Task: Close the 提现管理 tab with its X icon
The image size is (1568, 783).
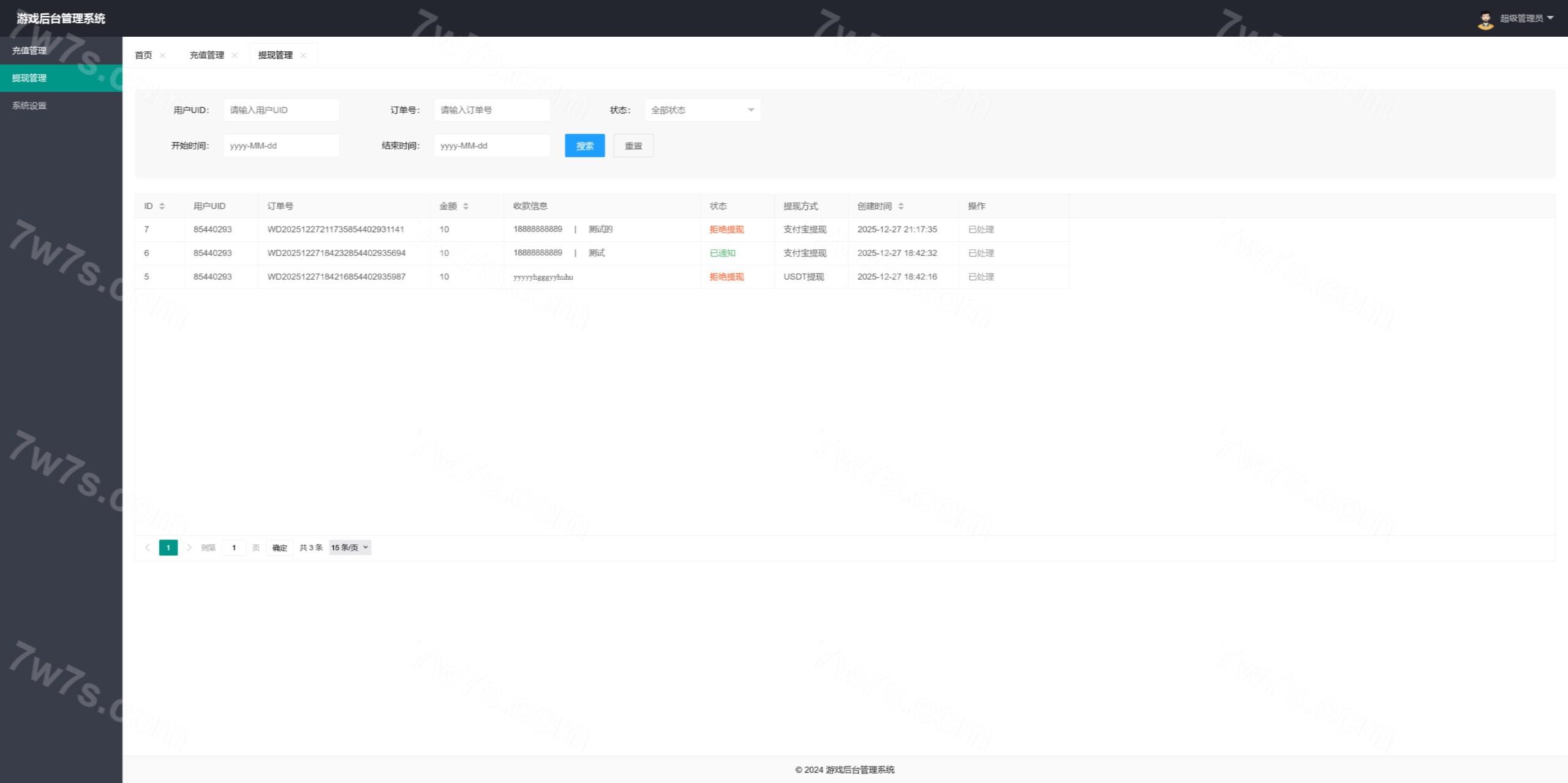Action: tap(303, 55)
